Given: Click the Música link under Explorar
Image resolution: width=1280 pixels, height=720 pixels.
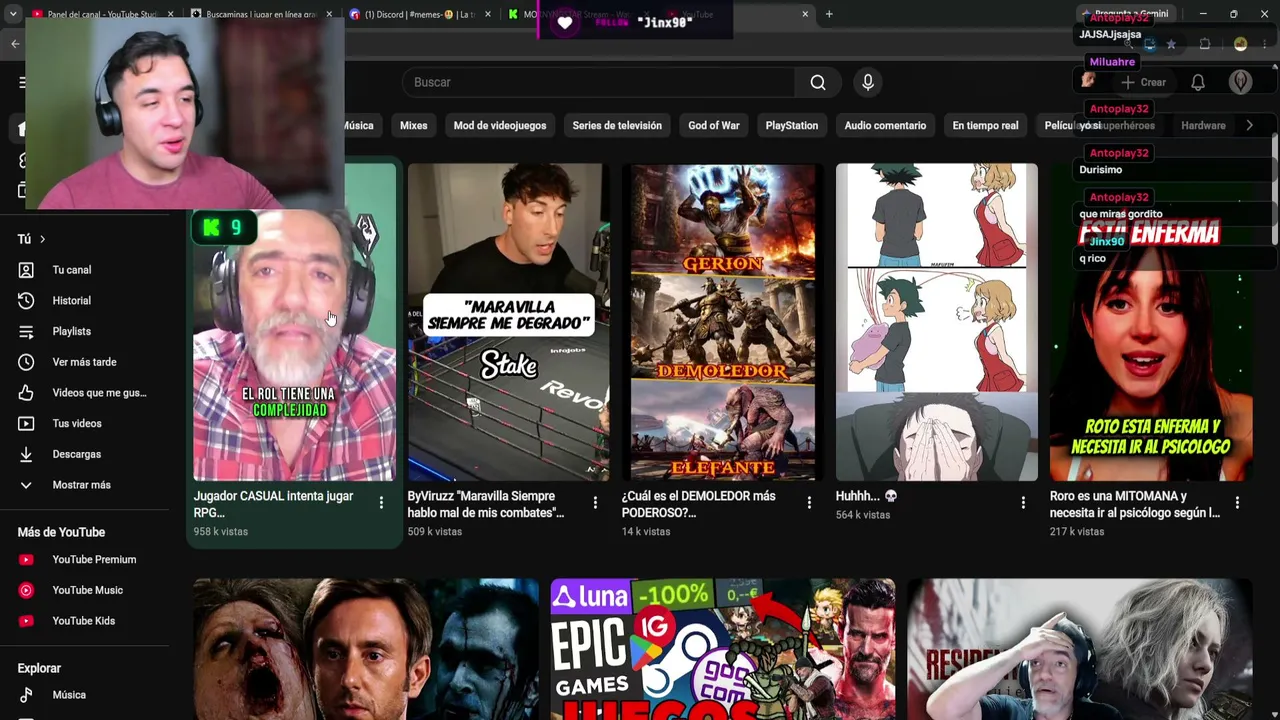Looking at the screenshot, I should pyautogui.click(x=69, y=695).
